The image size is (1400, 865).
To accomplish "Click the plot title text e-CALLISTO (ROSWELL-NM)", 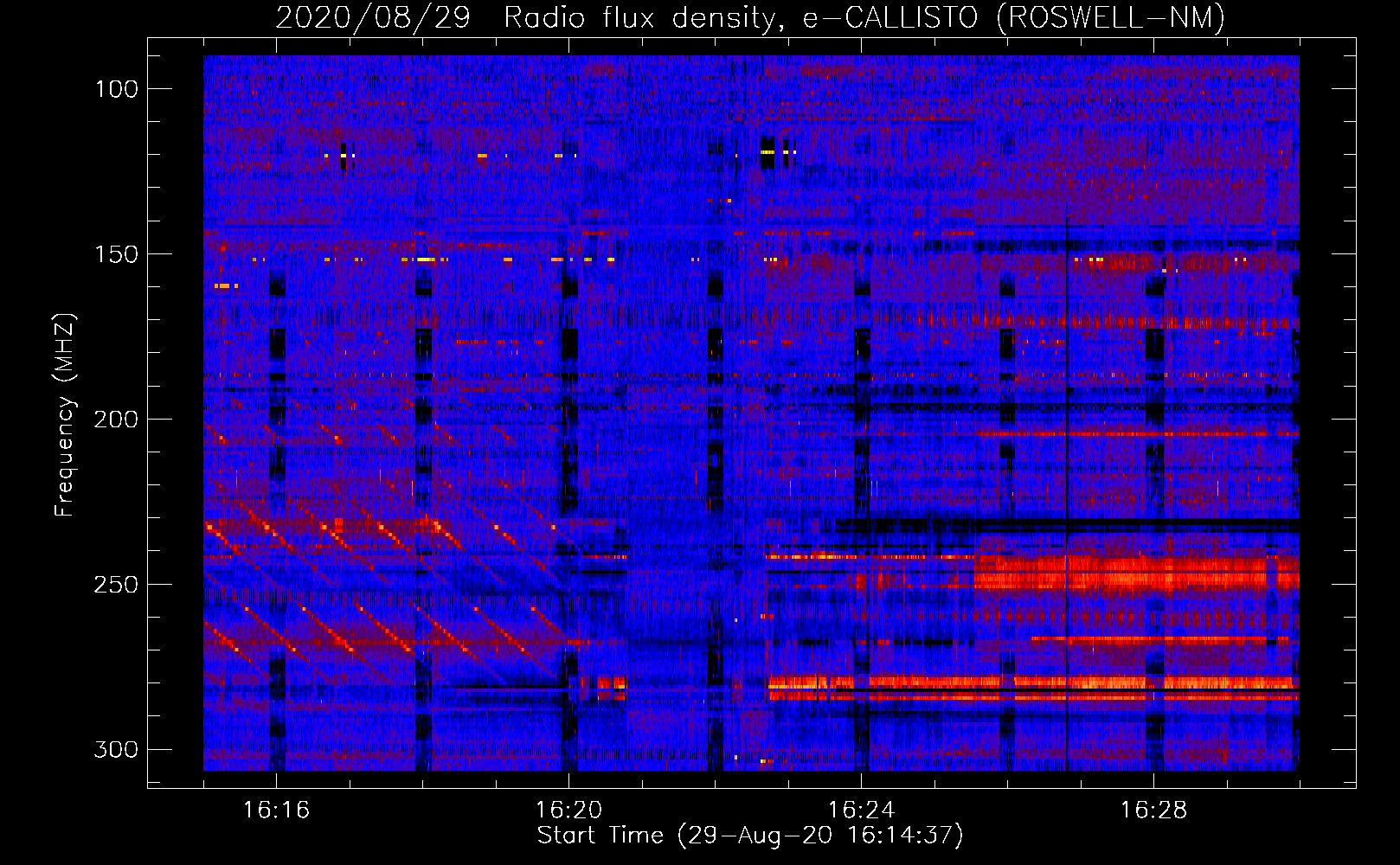I will [1014, 17].
